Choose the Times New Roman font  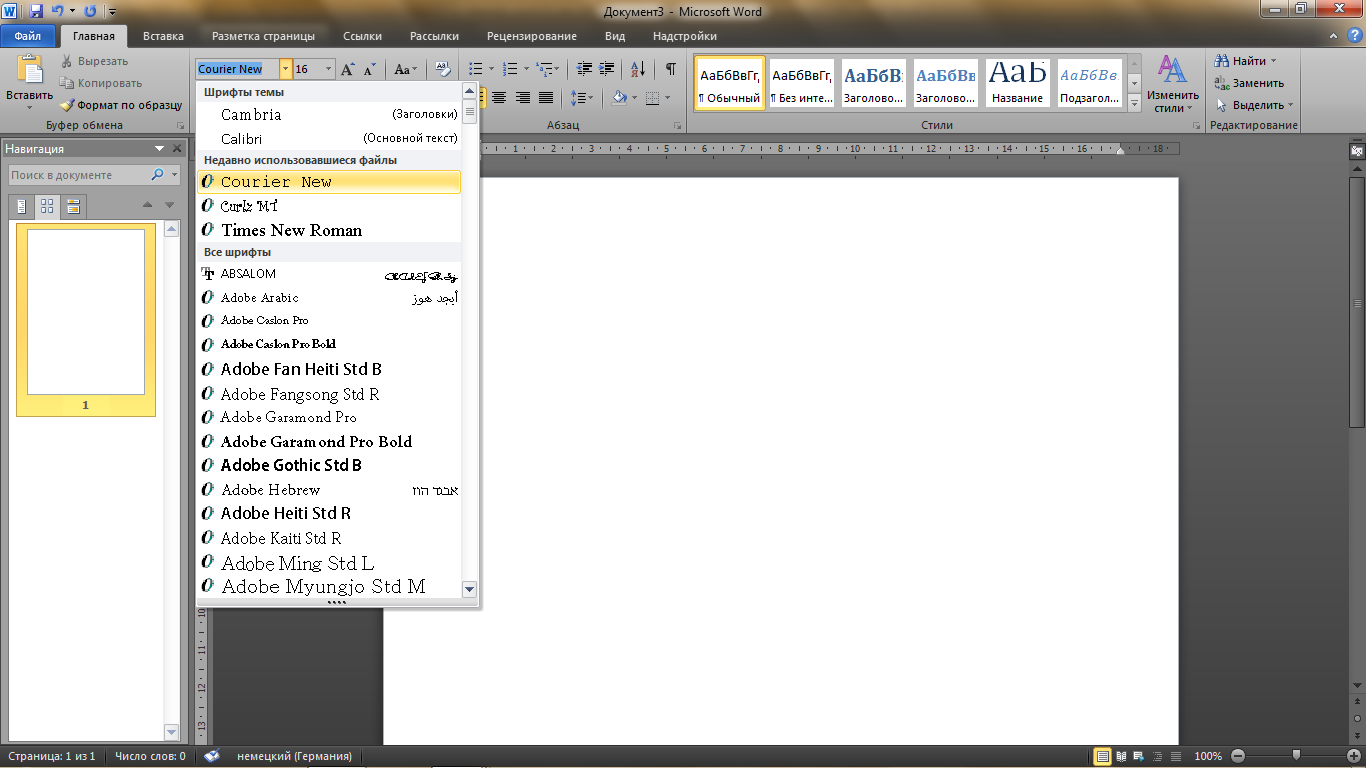coord(329,230)
